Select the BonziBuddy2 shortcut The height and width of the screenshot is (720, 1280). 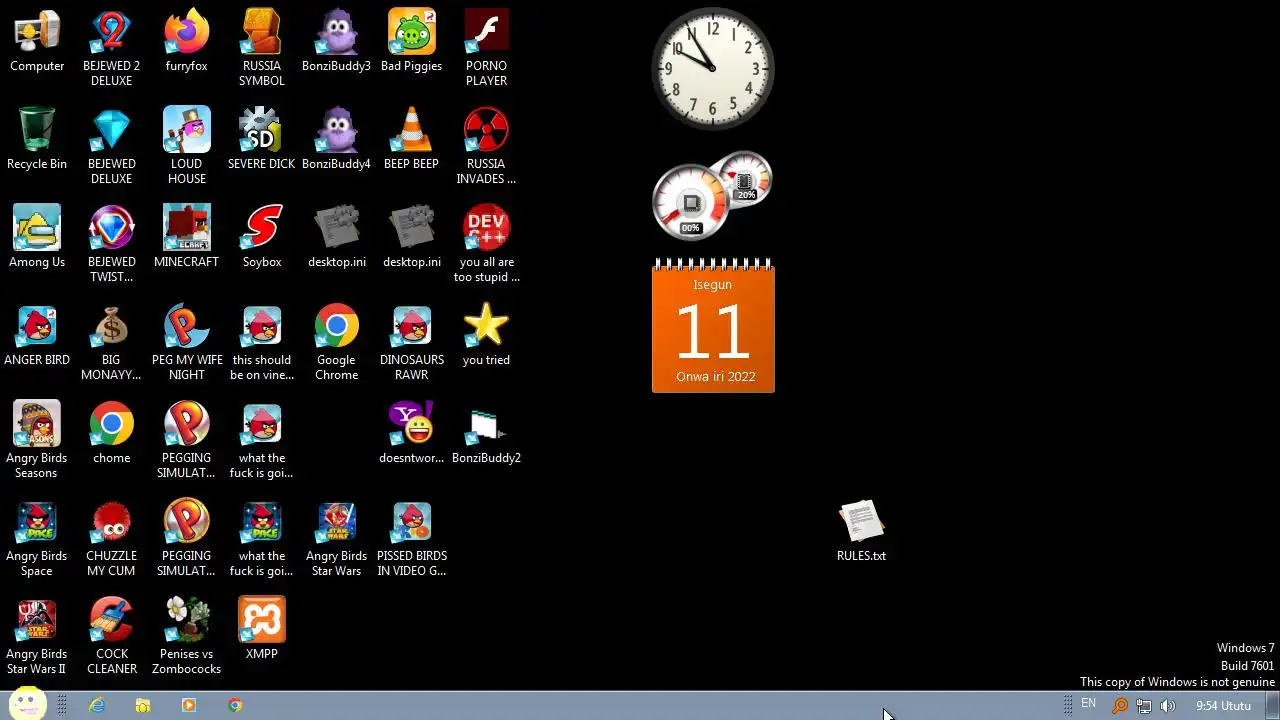coord(487,434)
